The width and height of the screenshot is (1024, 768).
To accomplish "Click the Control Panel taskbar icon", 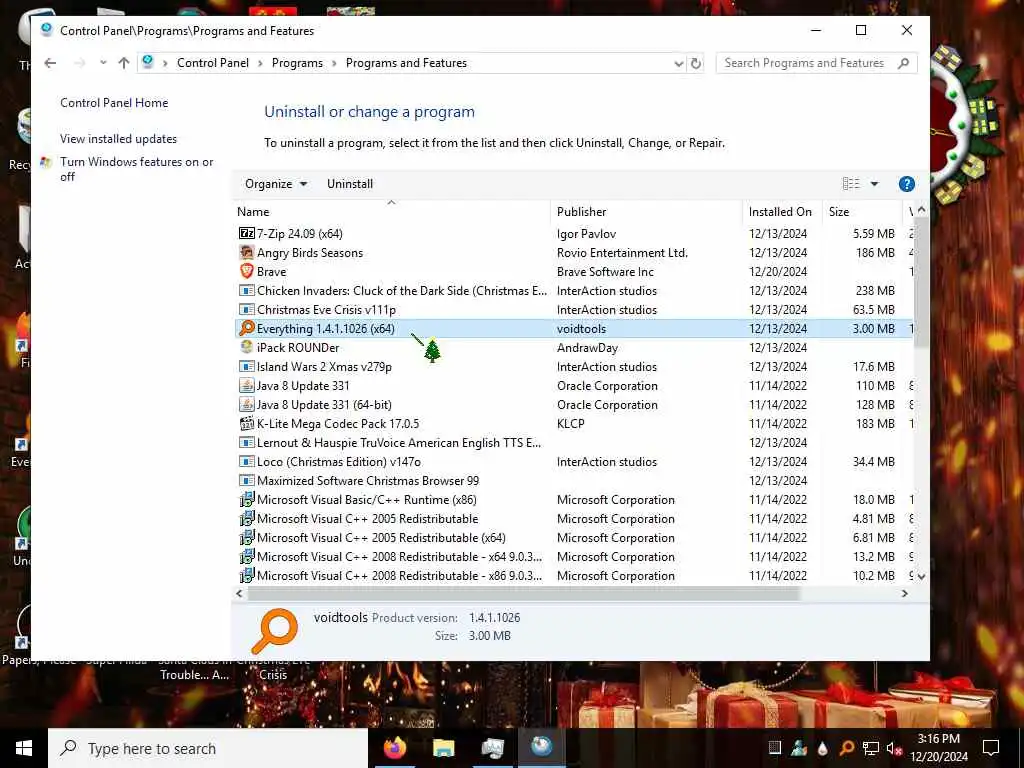I will [541, 748].
